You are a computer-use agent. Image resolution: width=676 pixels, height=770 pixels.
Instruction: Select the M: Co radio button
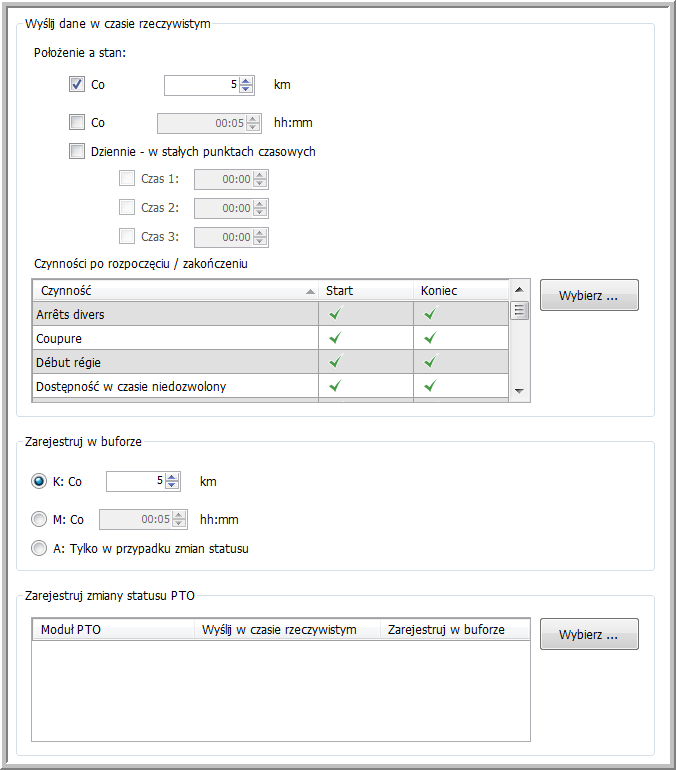click(x=39, y=519)
